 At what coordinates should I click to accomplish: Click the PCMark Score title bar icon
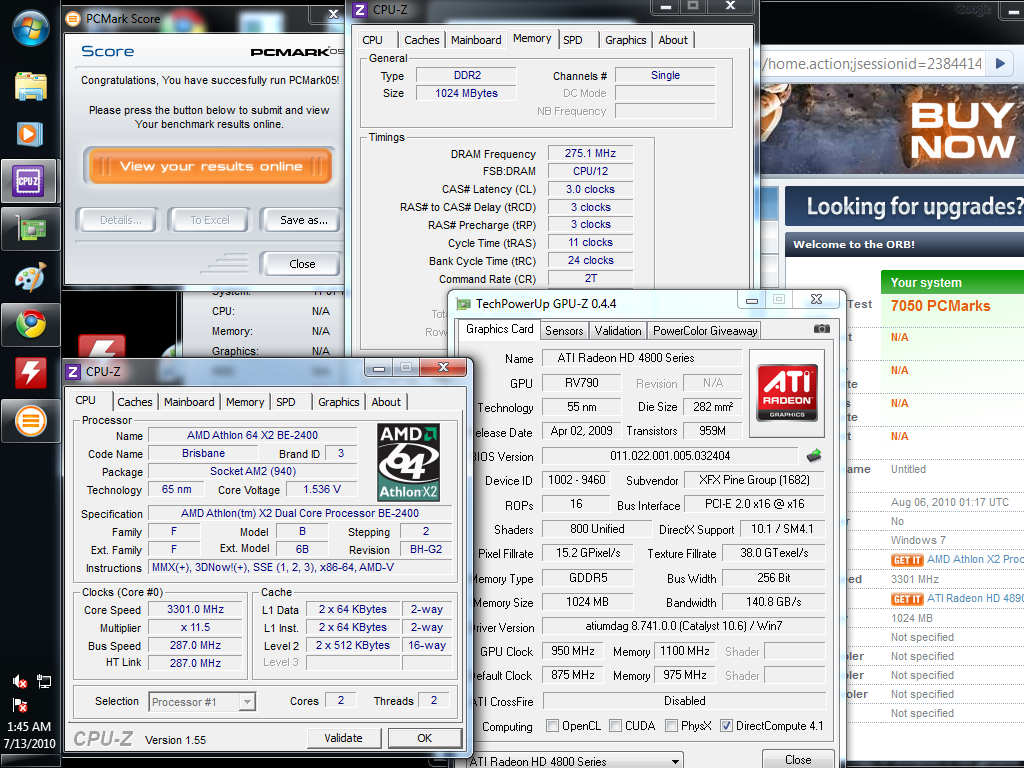click(74, 18)
